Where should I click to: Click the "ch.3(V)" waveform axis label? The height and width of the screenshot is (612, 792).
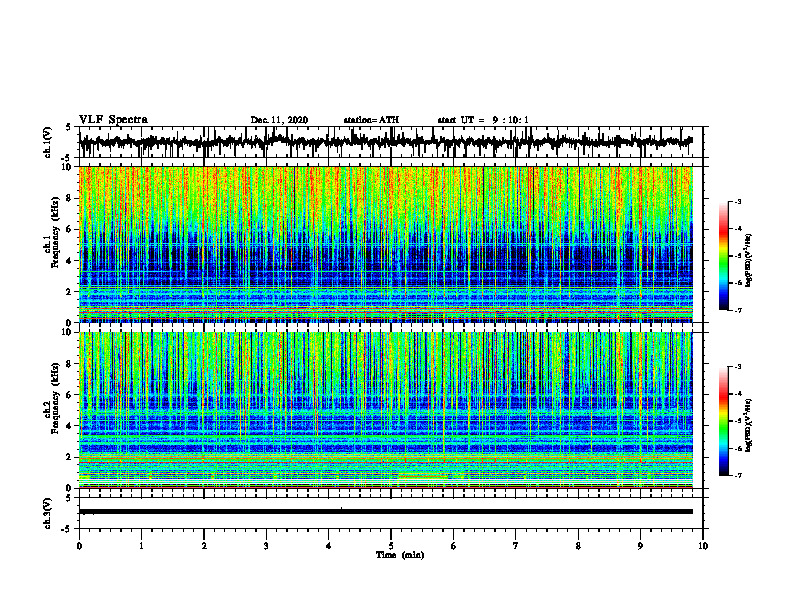[48, 513]
